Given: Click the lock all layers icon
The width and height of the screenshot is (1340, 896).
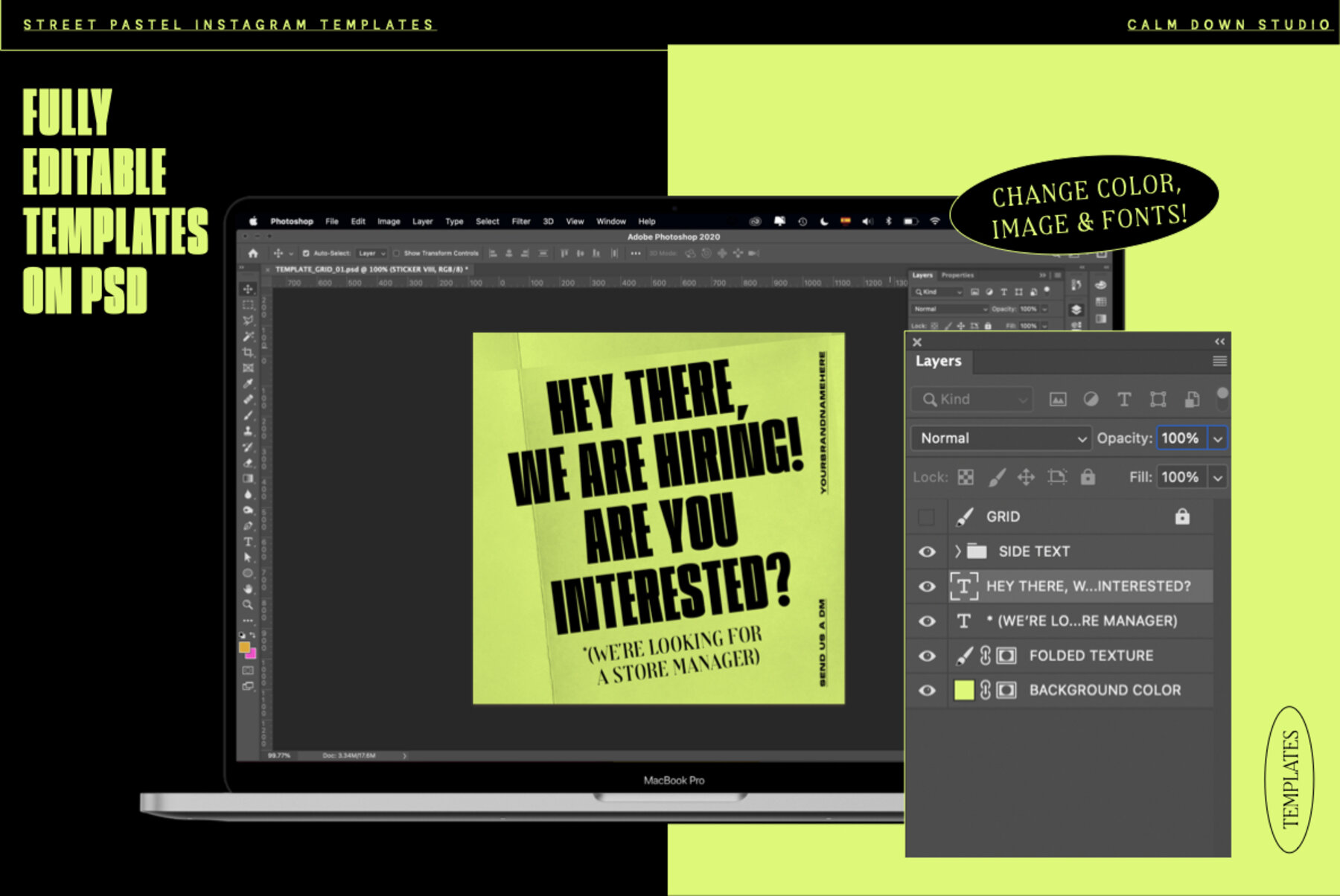Looking at the screenshot, I should [x=1088, y=477].
